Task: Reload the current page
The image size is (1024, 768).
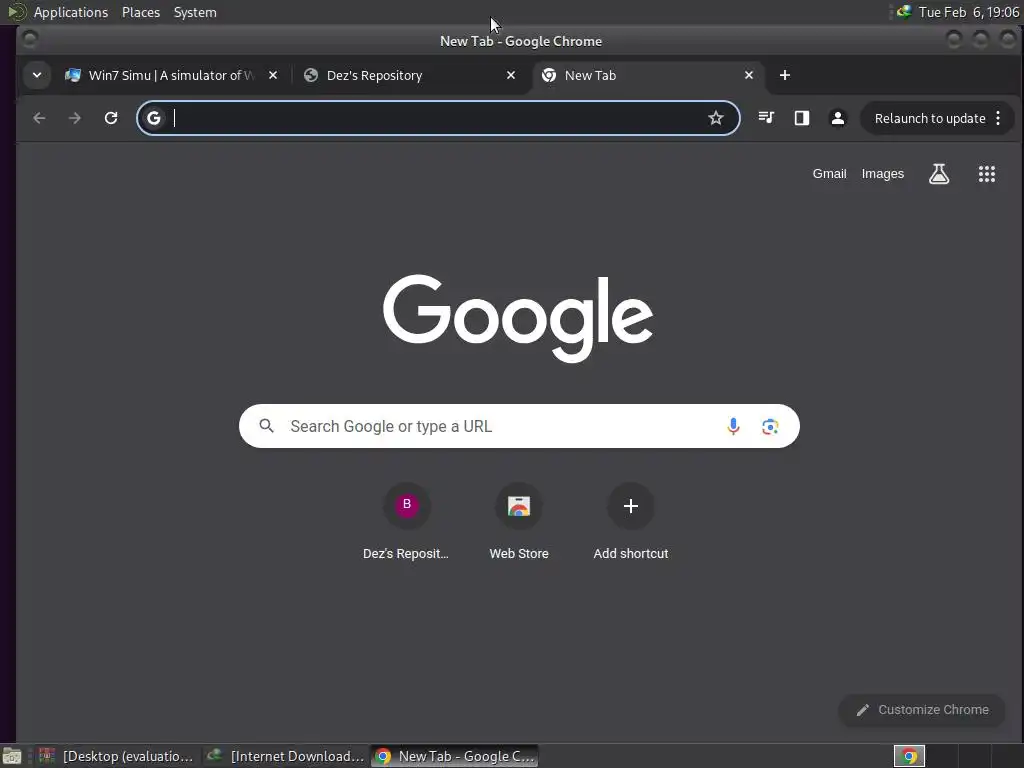Action: tap(111, 118)
